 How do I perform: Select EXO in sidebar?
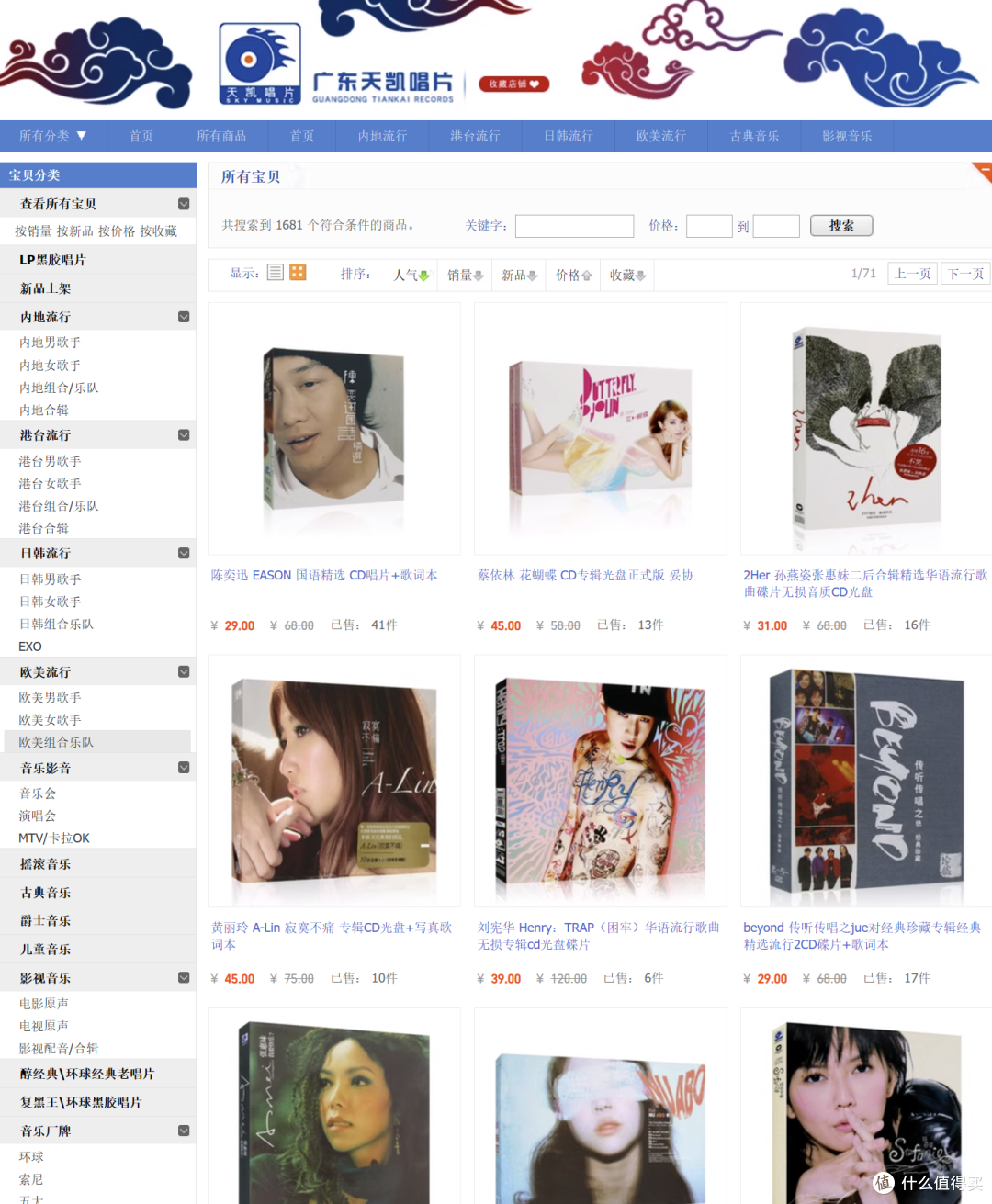(30, 647)
